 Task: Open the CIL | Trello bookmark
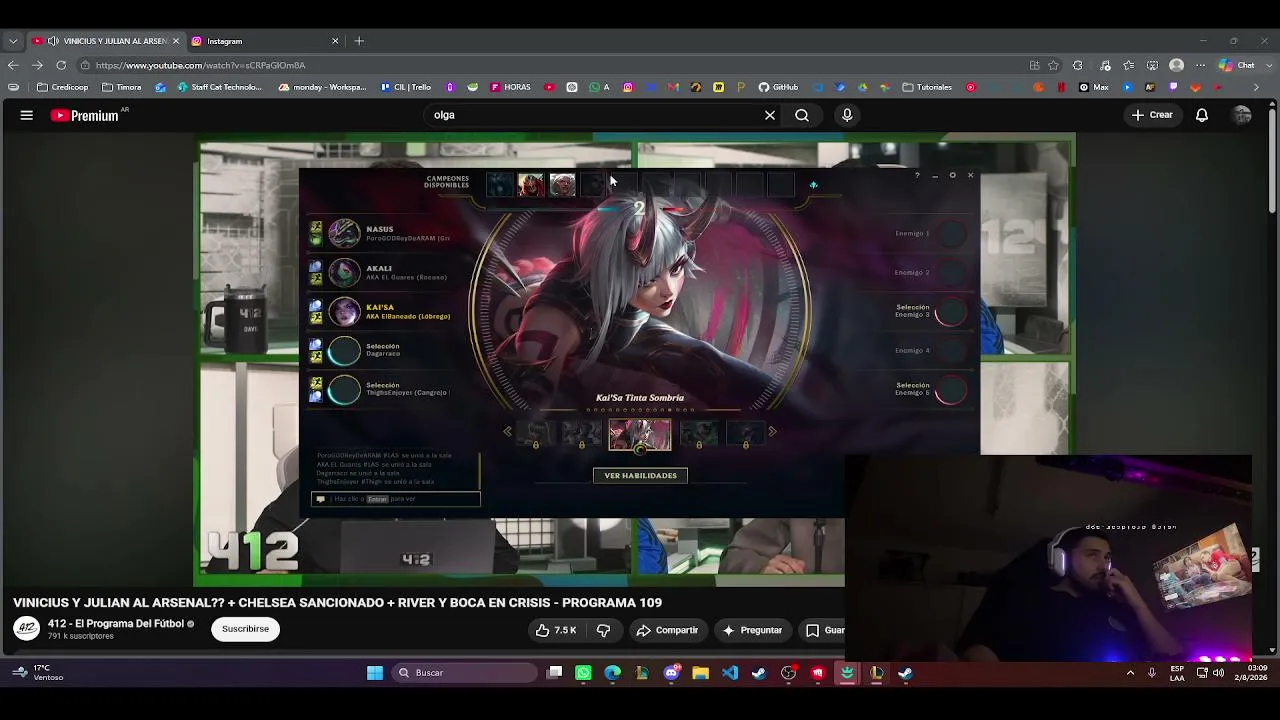[406, 87]
